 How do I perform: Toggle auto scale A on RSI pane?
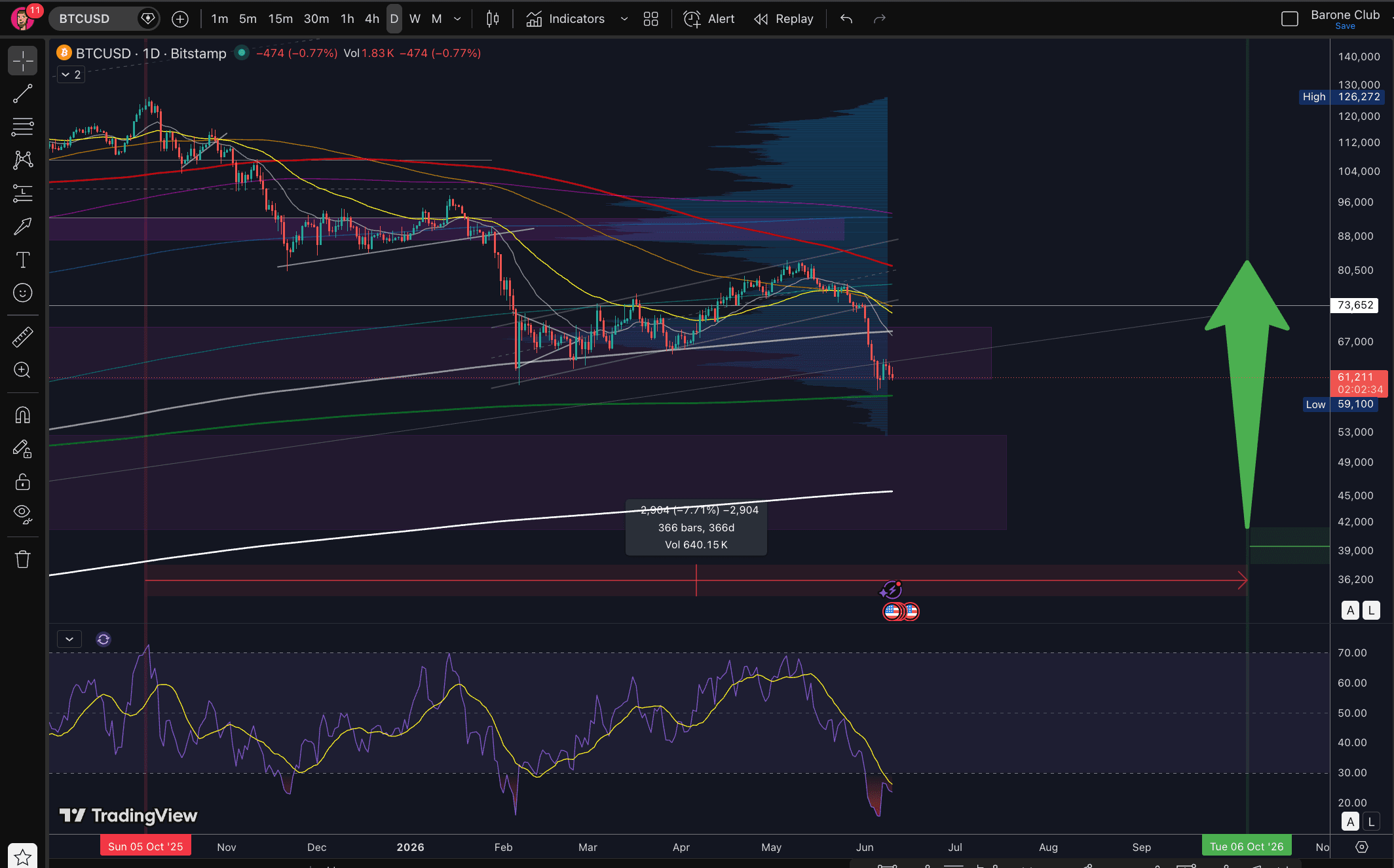click(x=1350, y=821)
